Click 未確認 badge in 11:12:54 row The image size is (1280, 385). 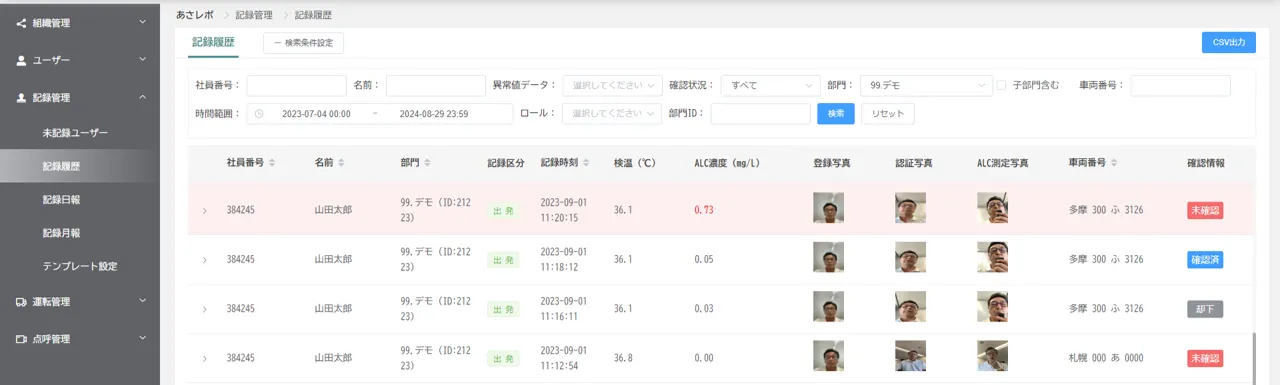pyautogui.click(x=1205, y=358)
